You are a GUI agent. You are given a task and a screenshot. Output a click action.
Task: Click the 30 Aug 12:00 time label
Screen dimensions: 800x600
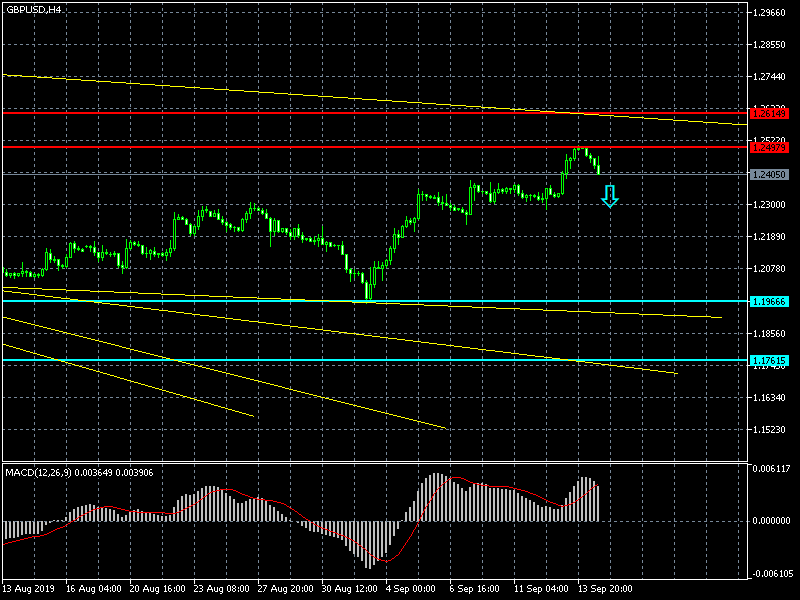(x=349, y=589)
